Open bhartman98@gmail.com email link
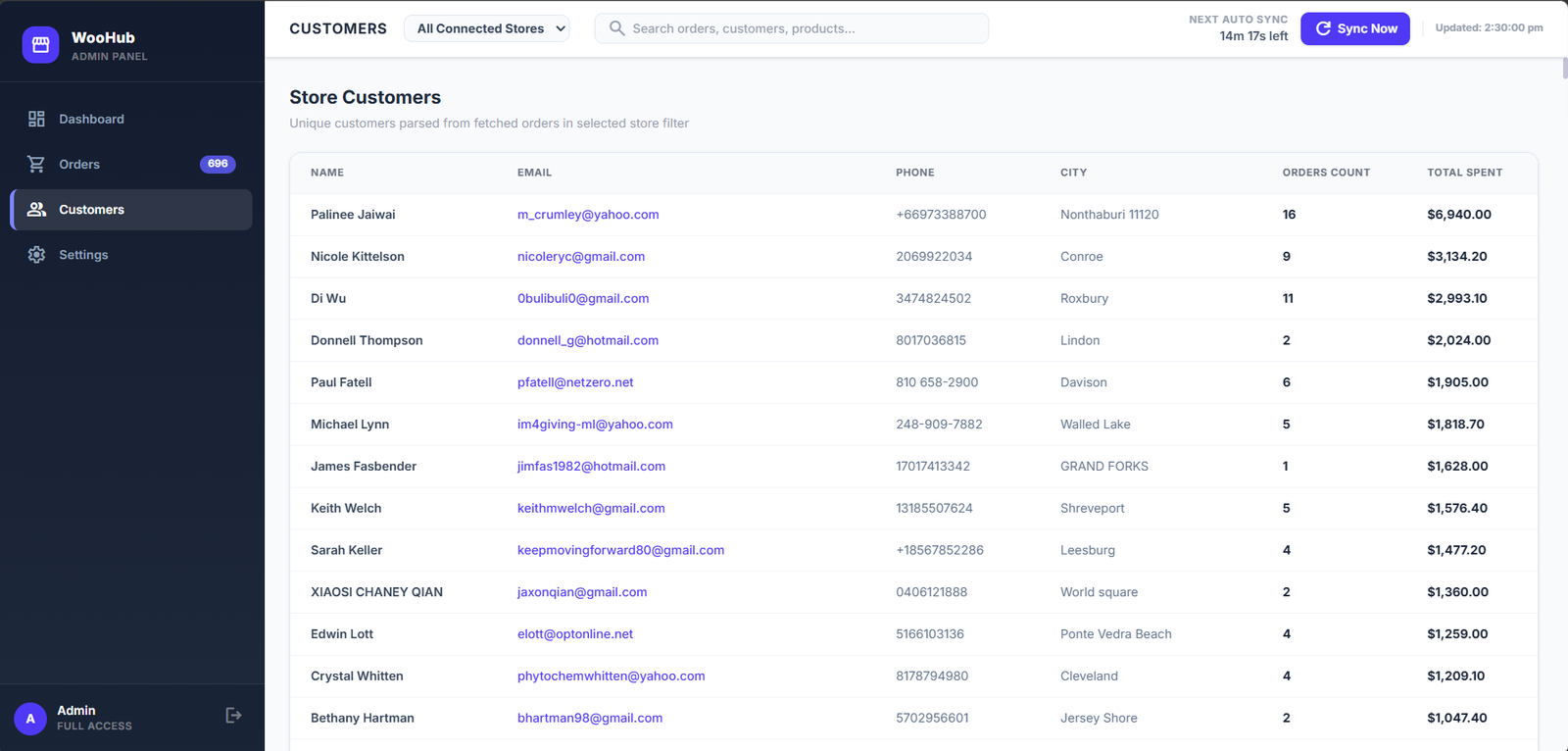The image size is (1568, 751). (x=590, y=718)
